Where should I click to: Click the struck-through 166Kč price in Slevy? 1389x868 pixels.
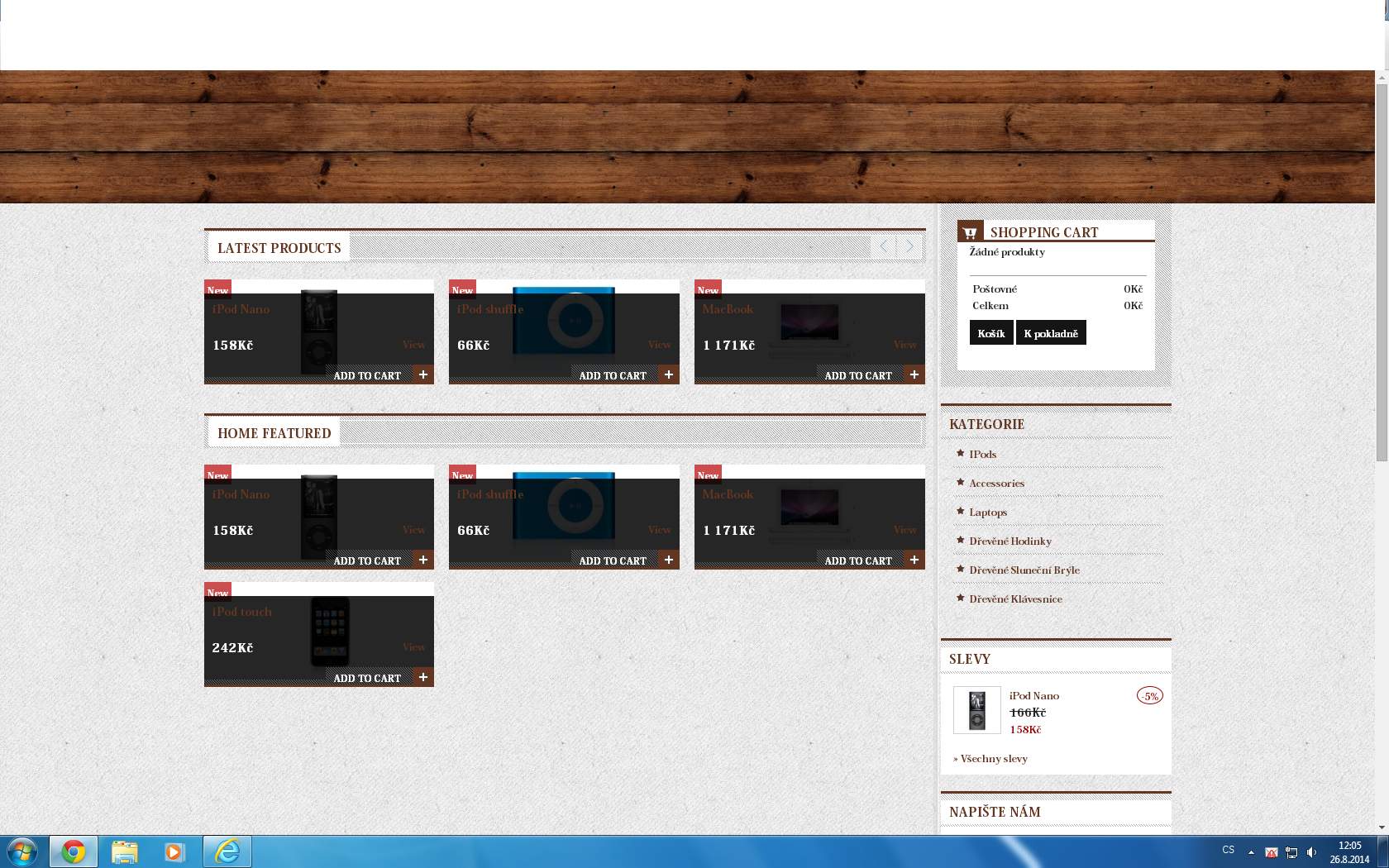(x=1028, y=713)
